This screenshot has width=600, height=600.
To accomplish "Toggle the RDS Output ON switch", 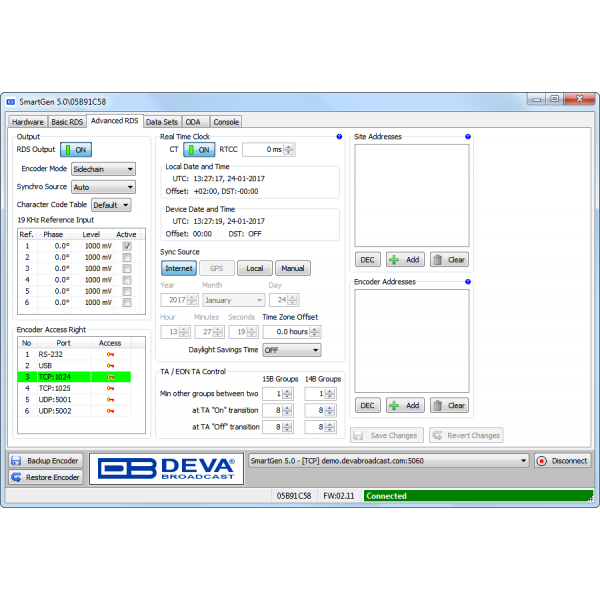I will pos(76,150).
